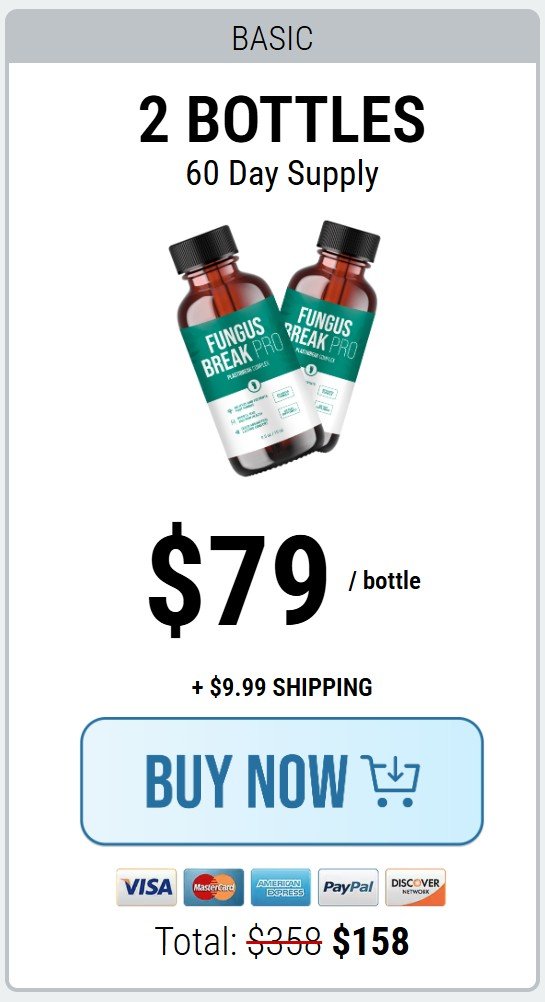Screen dimensions: 545x1002
Task: Click the American Express payment icon
Action: pyautogui.click(x=280, y=886)
